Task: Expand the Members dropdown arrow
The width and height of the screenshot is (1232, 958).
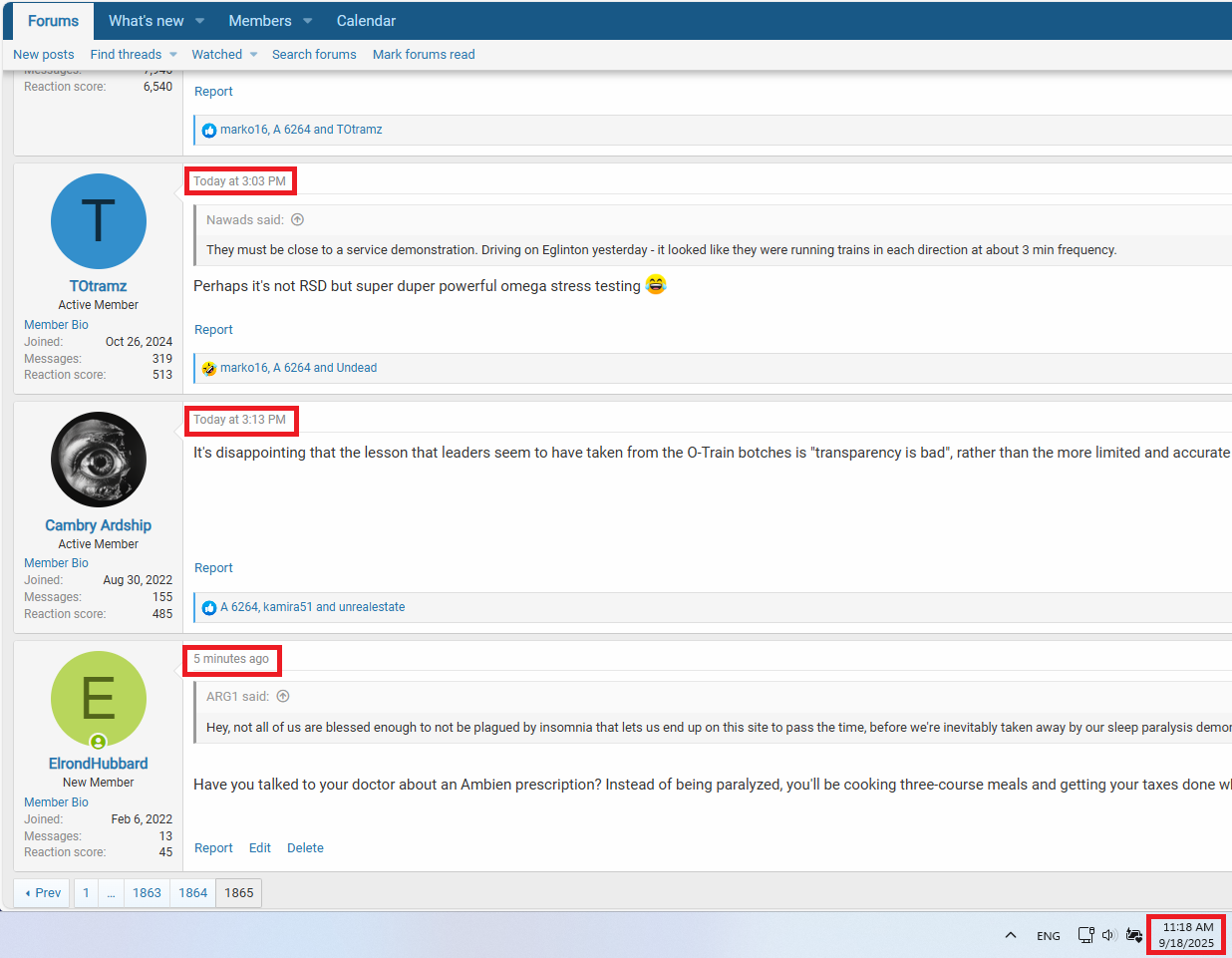Action: 308,21
